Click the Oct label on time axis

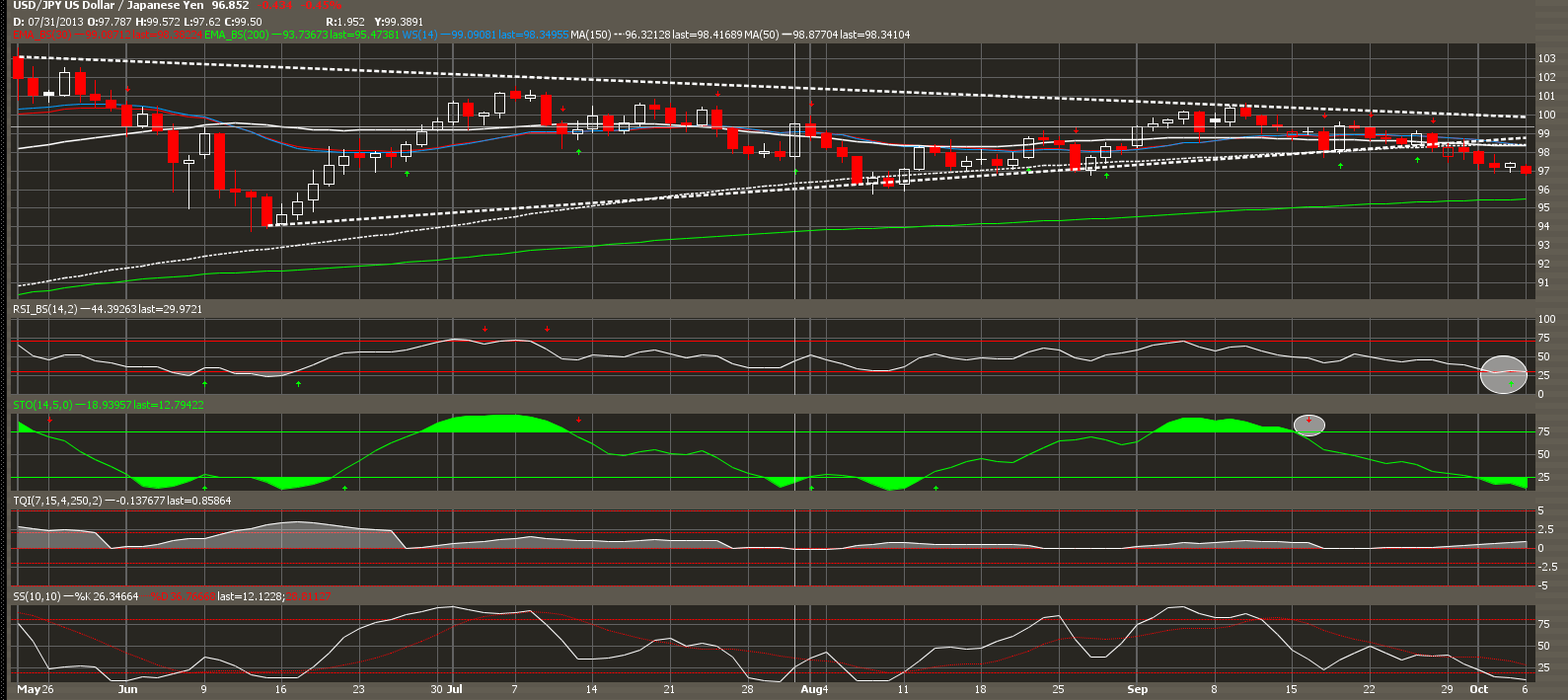(1478, 689)
